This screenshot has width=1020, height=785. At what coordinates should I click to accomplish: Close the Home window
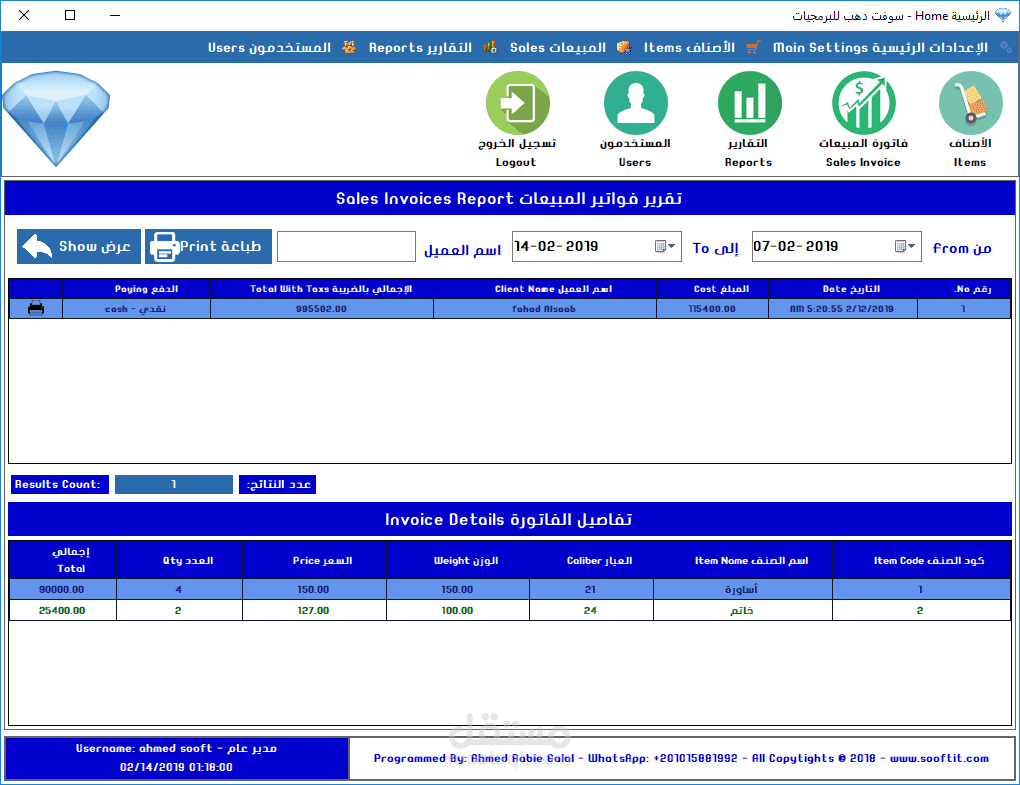[x=24, y=15]
